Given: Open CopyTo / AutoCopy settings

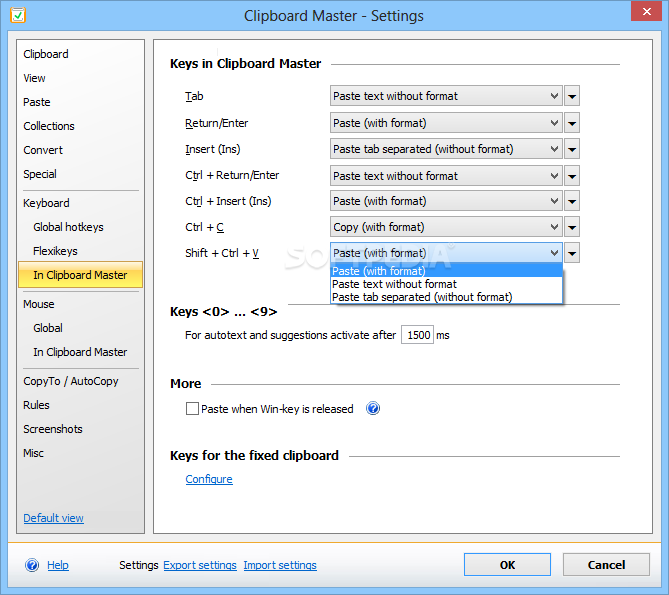Looking at the screenshot, I should 70,381.
